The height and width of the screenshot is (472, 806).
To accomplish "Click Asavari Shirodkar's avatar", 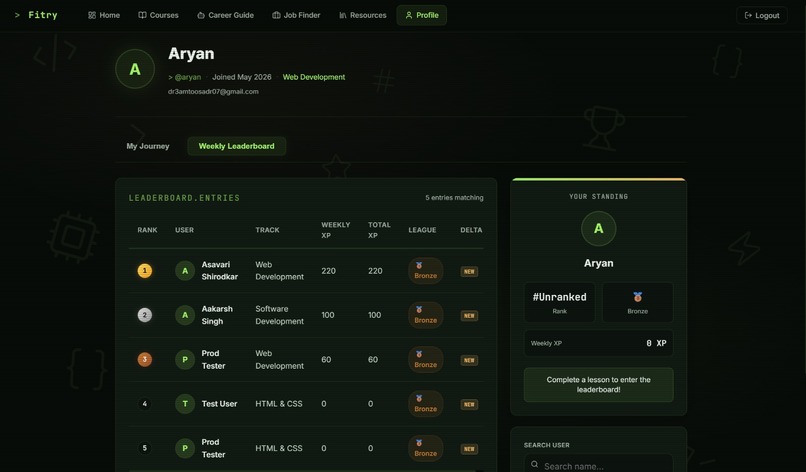I will pyautogui.click(x=185, y=270).
